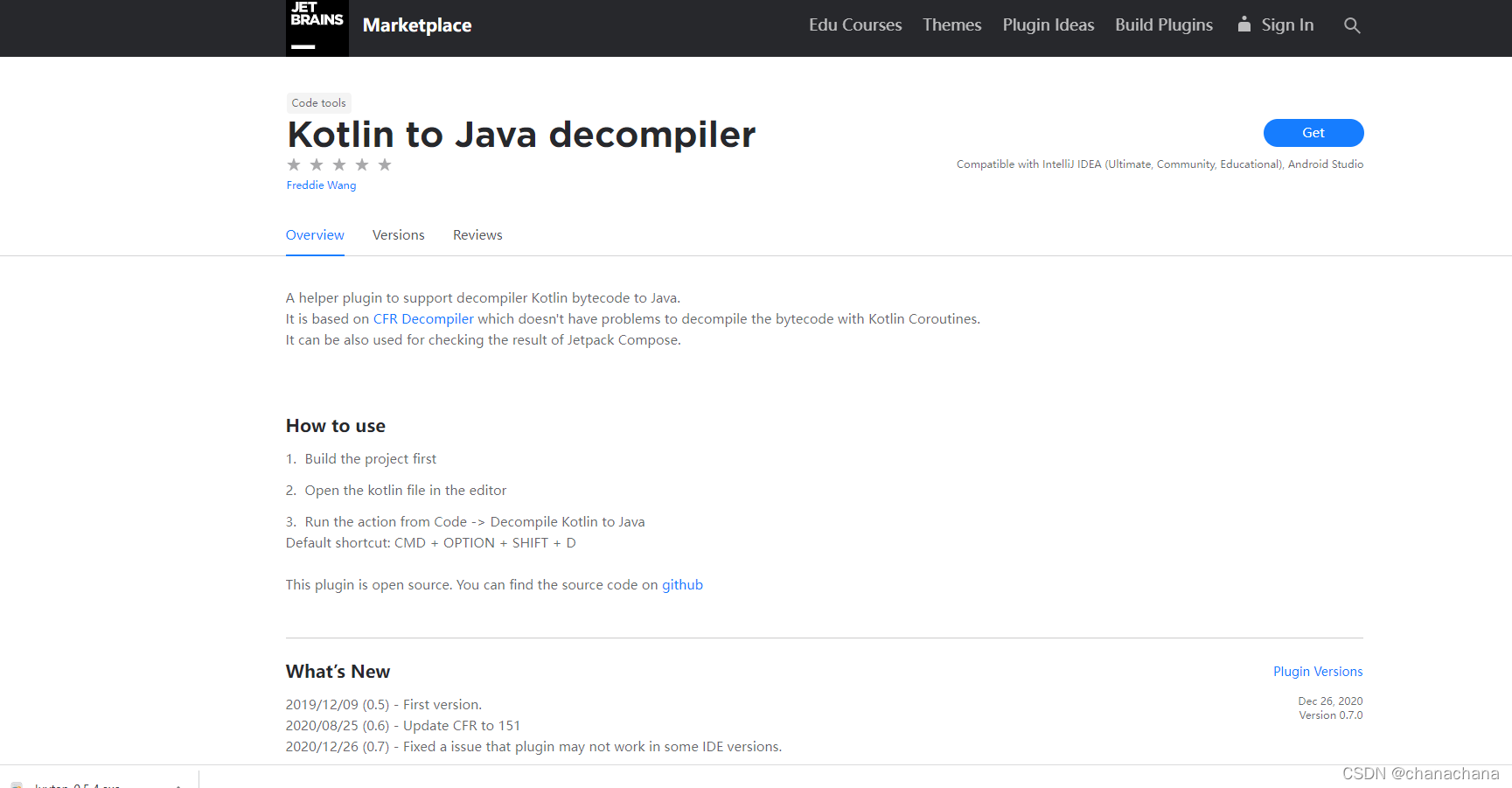The width and height of the screenshot is (1512, 788).
Task: Click the JetBrains logo
Action: [x=317, y=27]
